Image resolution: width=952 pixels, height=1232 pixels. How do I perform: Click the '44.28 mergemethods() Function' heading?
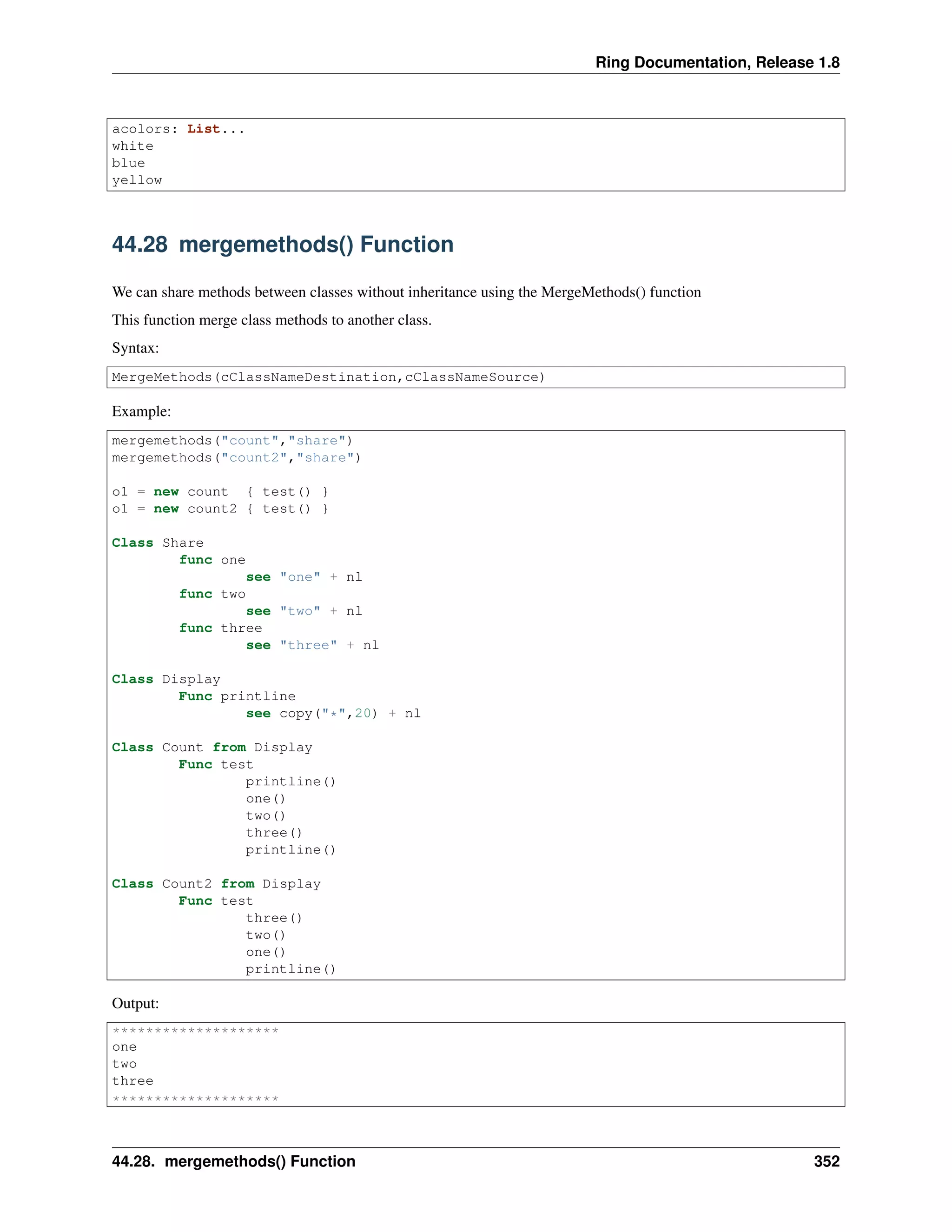[283, 244]
